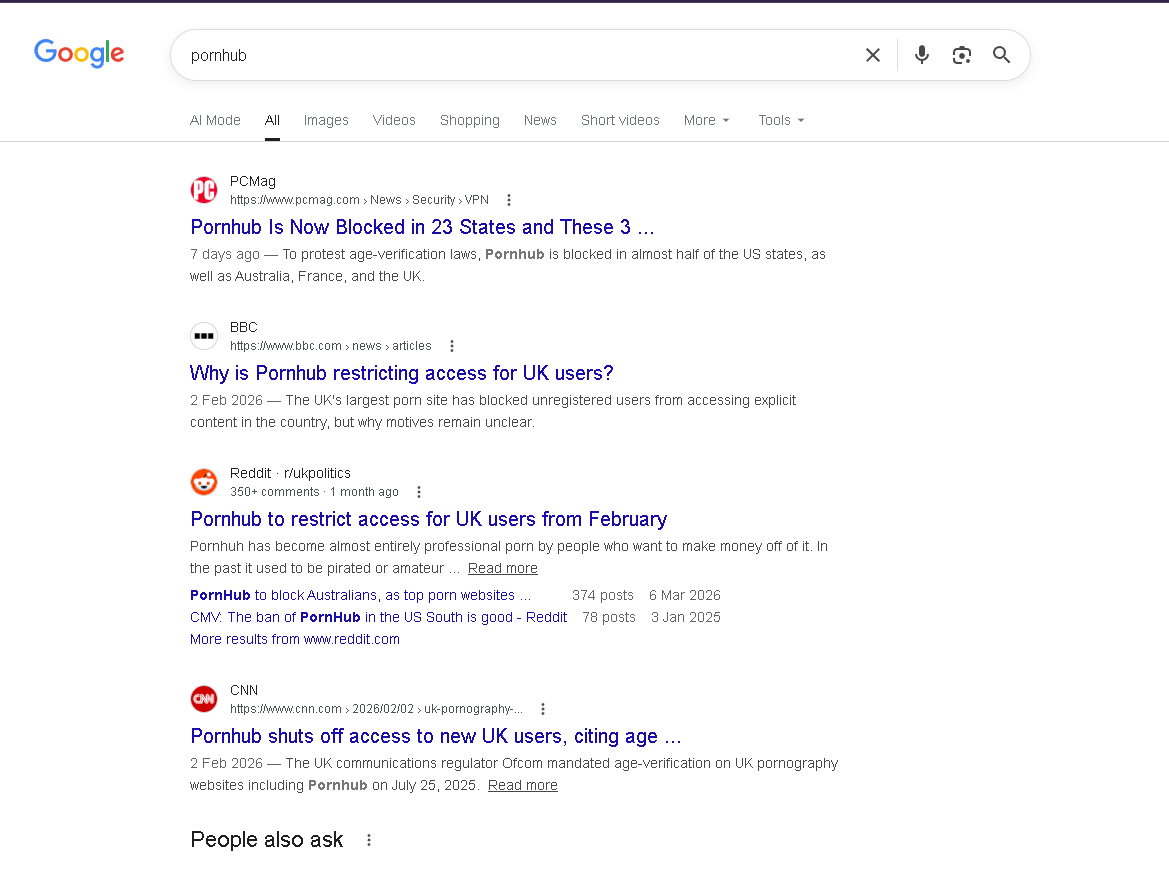
Task: Click Read more under the CNN snippet
Action: click(x=522, y=785)
